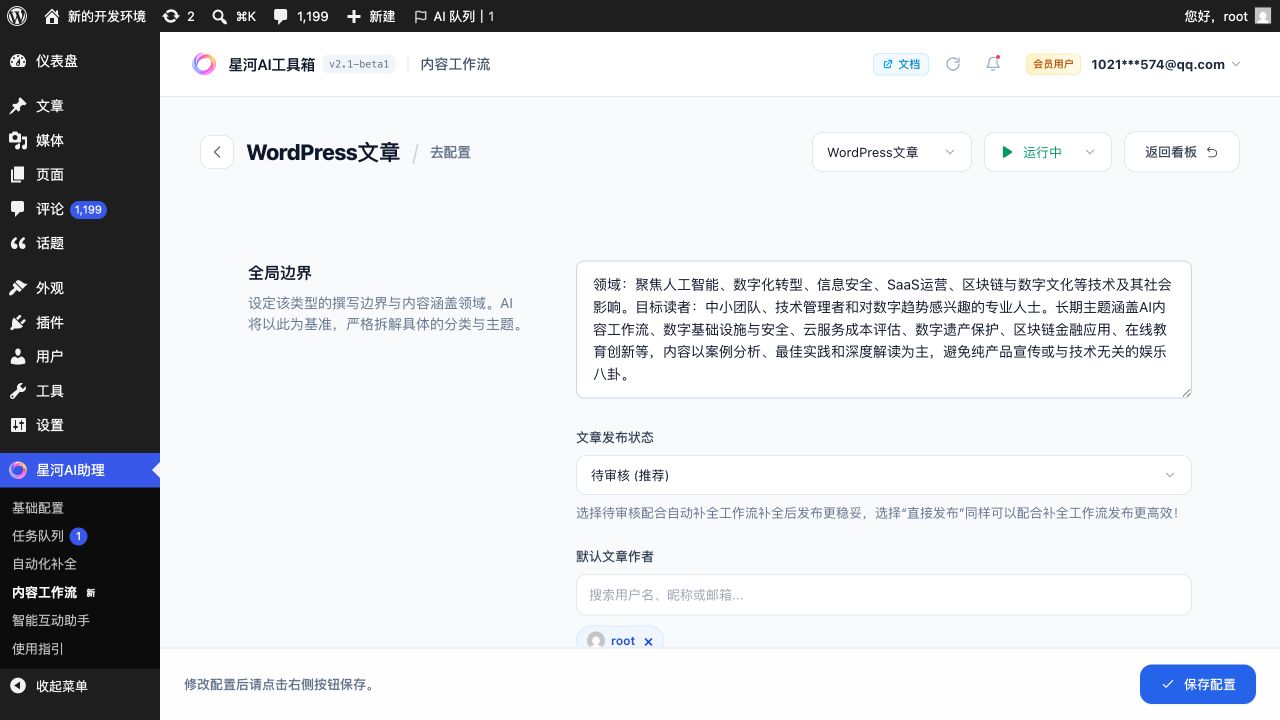Open AI 队列 flag item
The image size is (1280, 720).
tap(453, 16)
